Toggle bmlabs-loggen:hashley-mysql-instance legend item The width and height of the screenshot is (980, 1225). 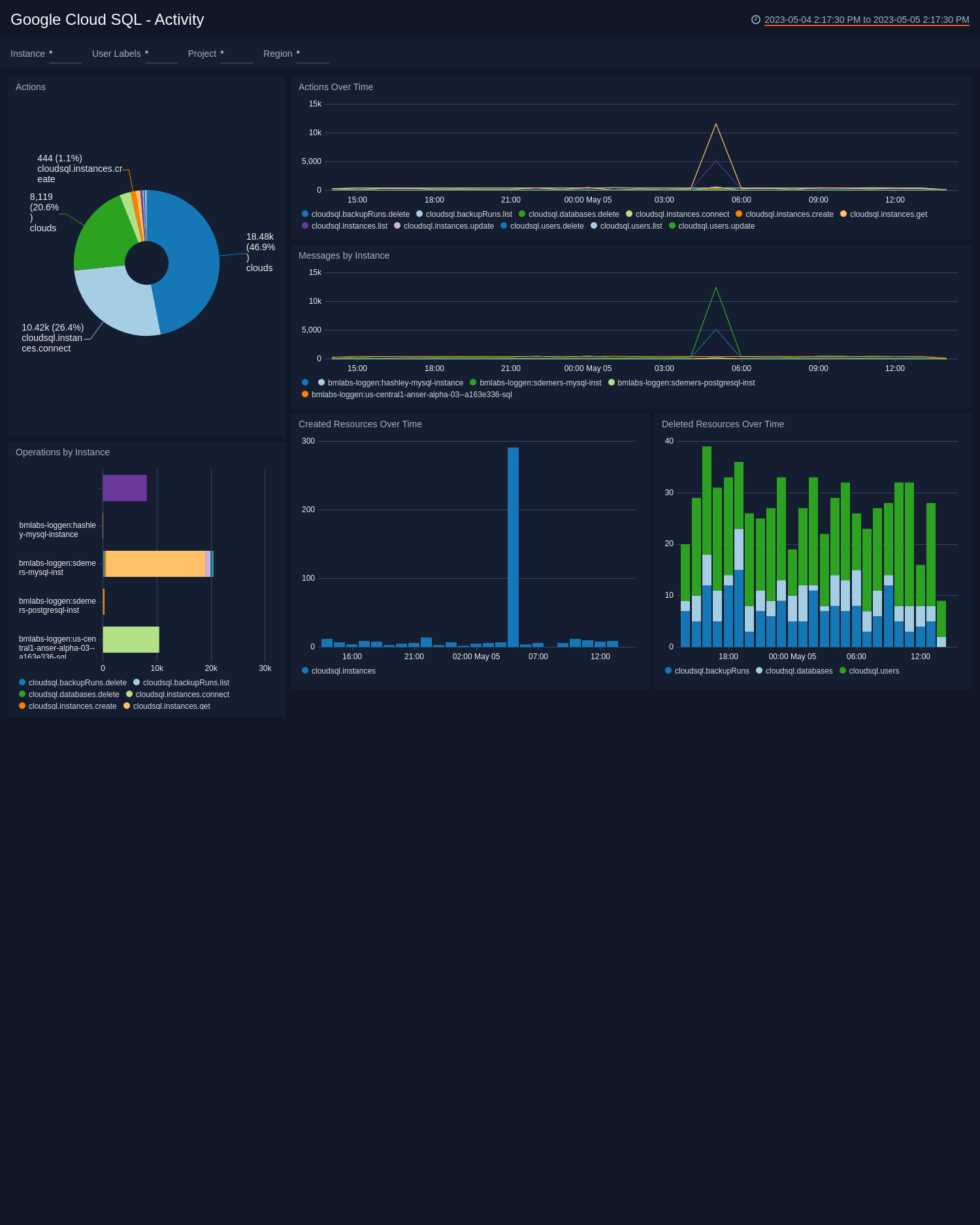[391, 383]
